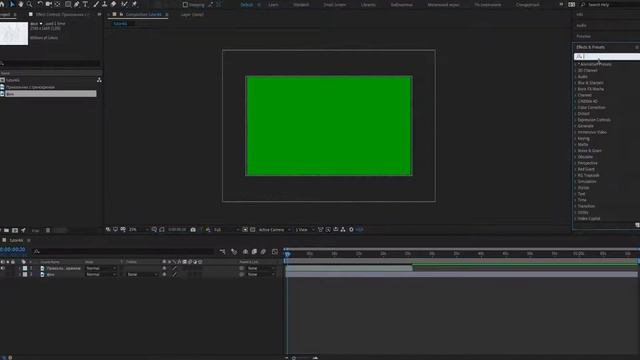Open the composition mini-flowchart in timeline
This screenshot has width=640, height=360.
tap(223, 252)
